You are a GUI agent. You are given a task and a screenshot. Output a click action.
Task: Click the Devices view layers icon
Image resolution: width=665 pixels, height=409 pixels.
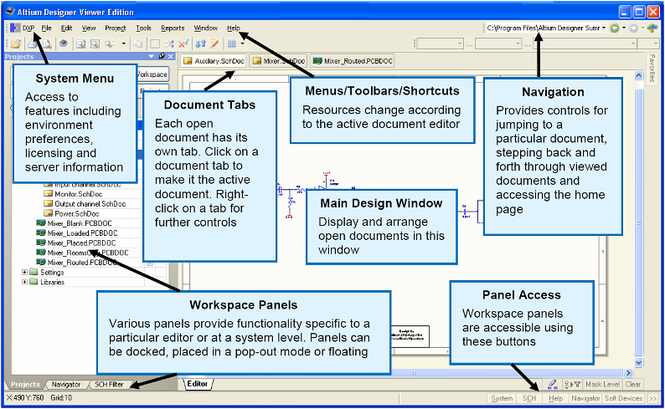coord(63,43)
